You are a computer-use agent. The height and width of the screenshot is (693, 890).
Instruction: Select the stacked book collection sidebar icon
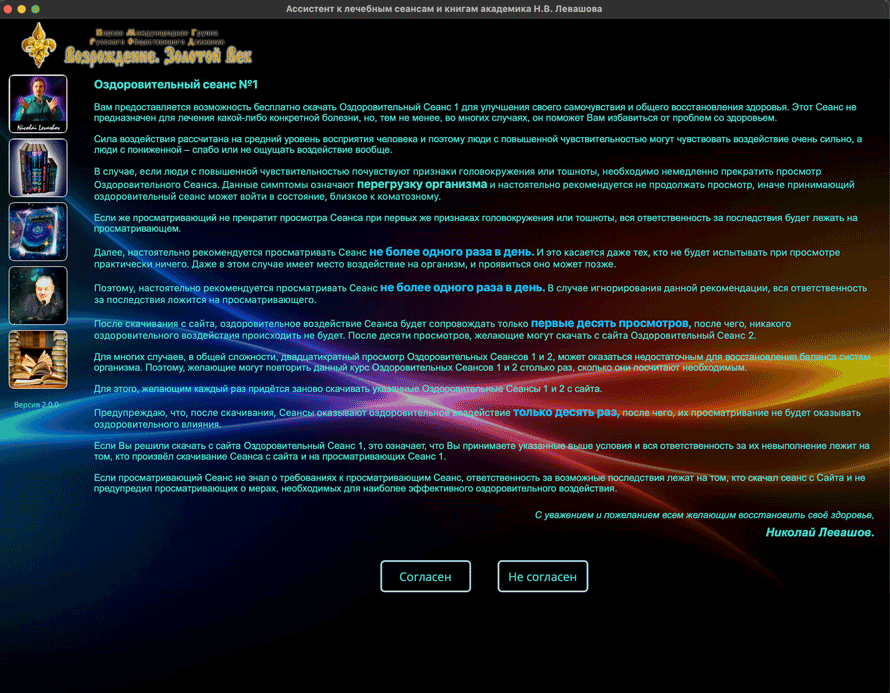pos(38,168)
